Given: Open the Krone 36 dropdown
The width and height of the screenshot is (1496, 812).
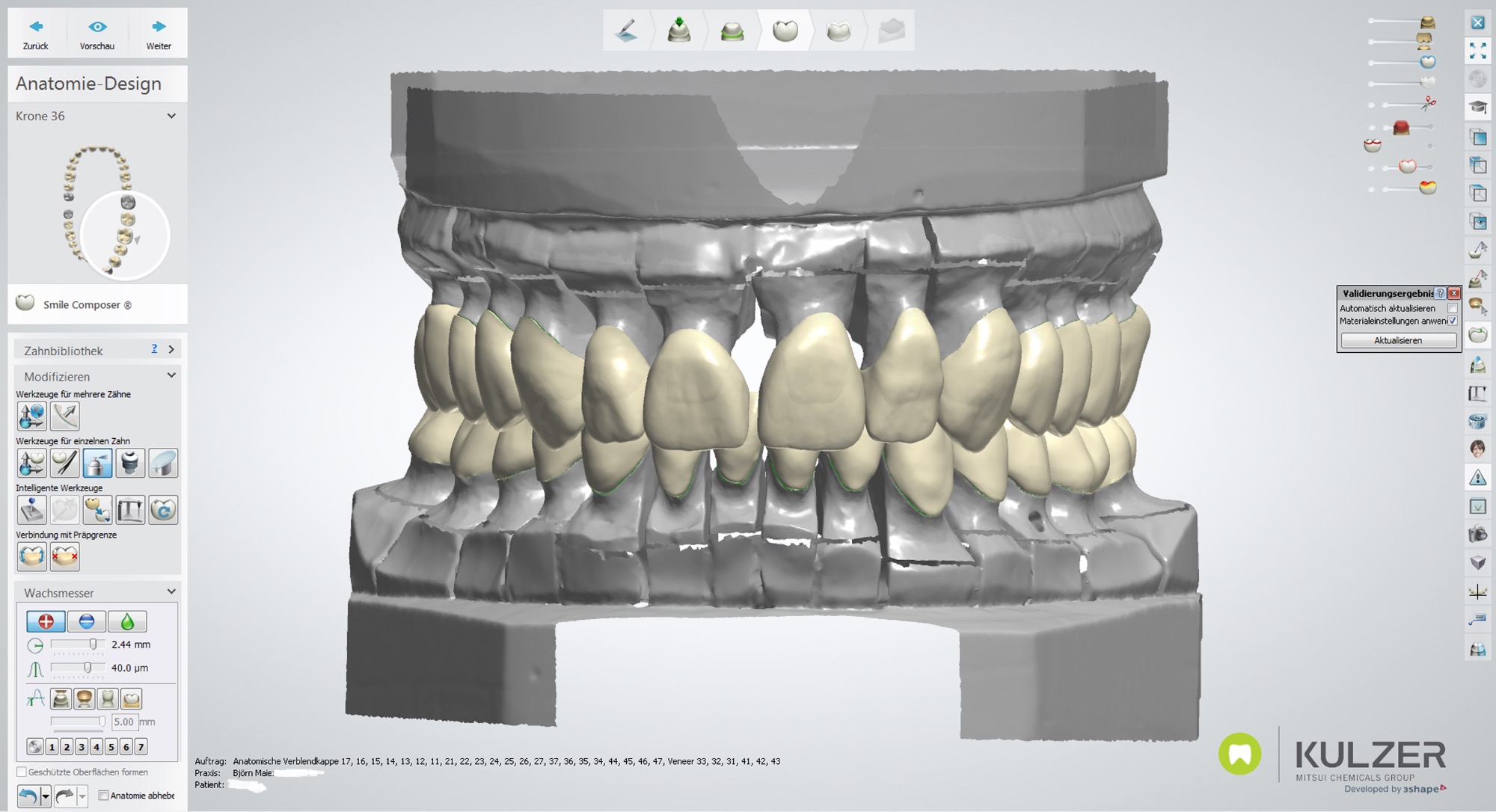Looking at the screenshot, I should 171,116.
